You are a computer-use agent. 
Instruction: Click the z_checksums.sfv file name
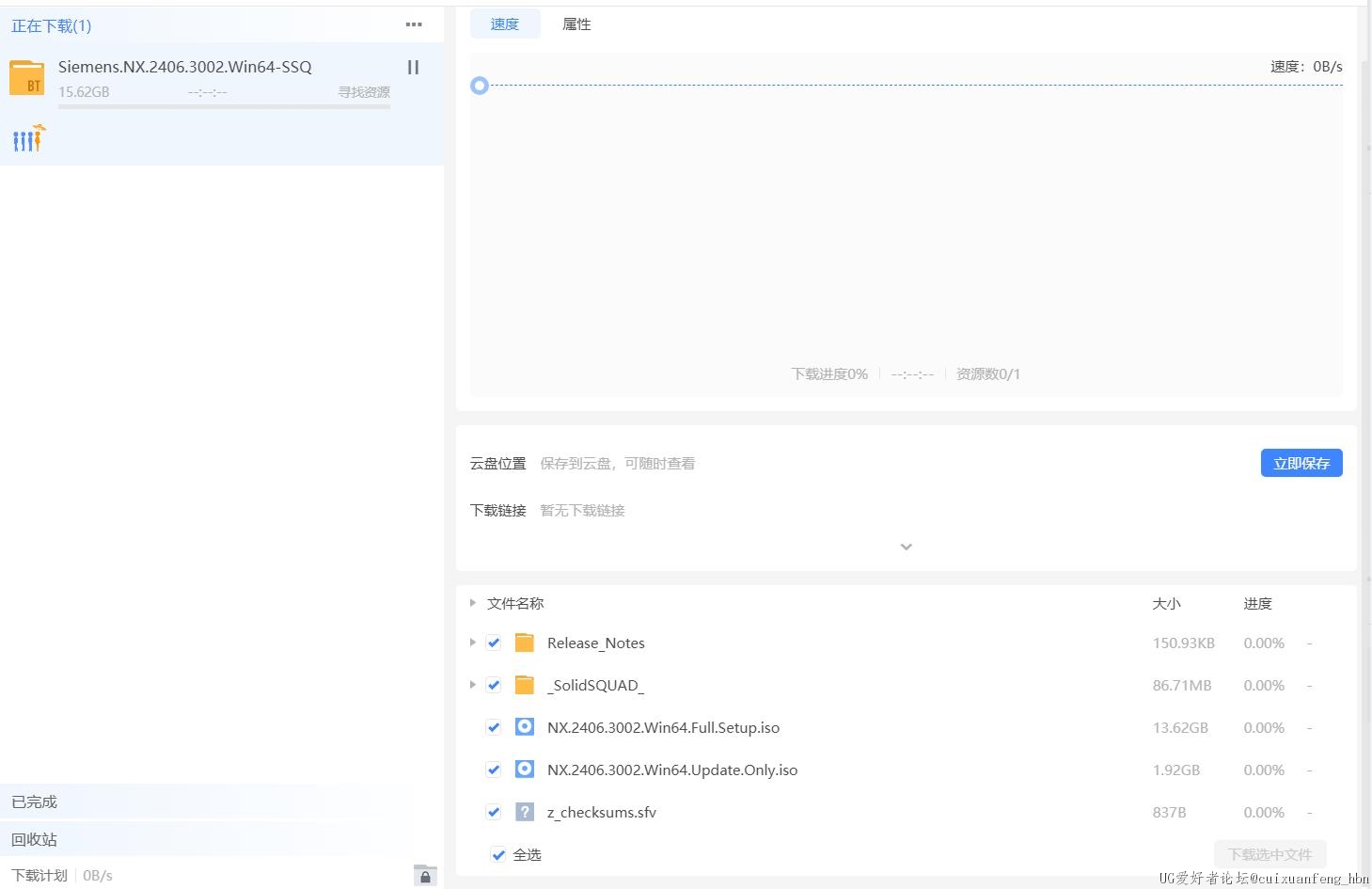602,812
